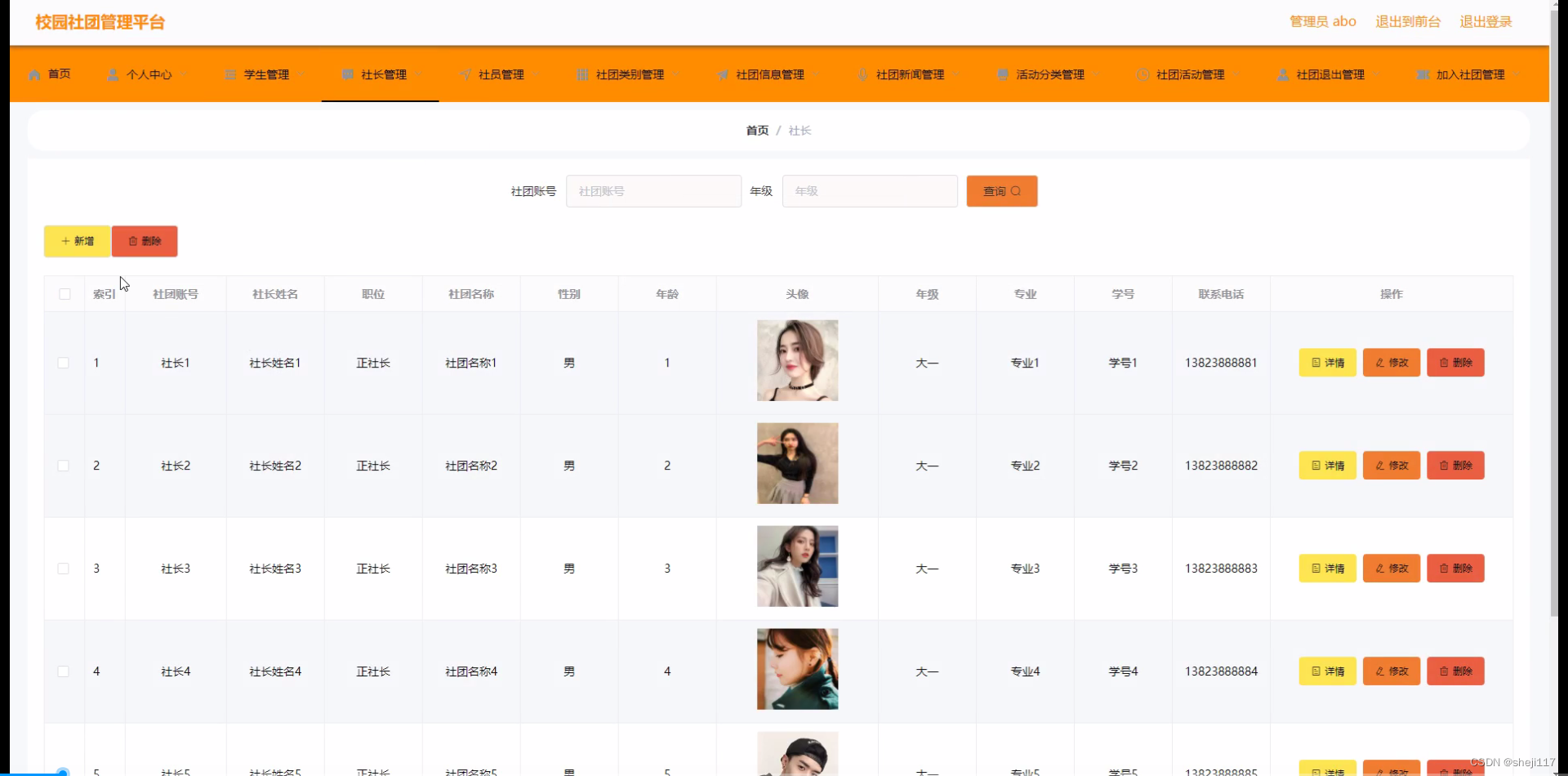The image size is (1568, 776).
Task: Select the 加入社团管理 nav icon
Action: (x=1421, y=74)
